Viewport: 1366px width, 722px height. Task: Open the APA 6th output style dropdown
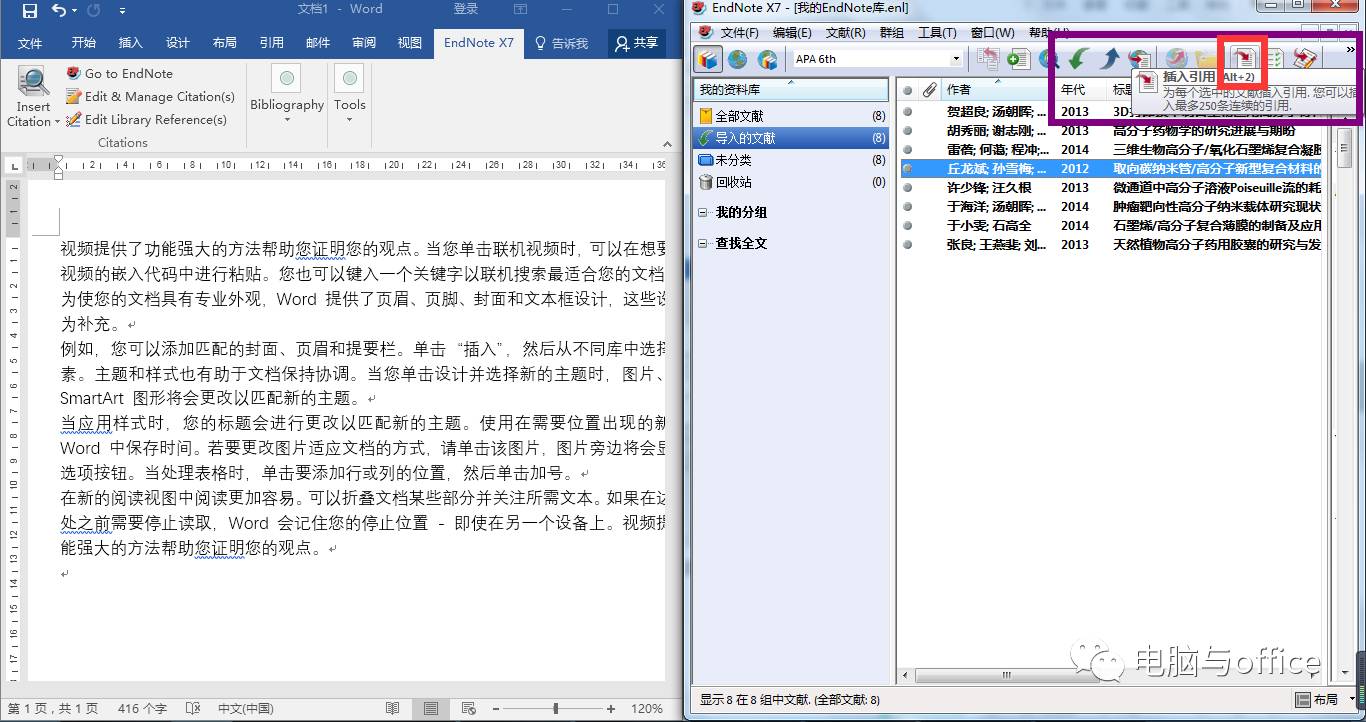[955, 58]
